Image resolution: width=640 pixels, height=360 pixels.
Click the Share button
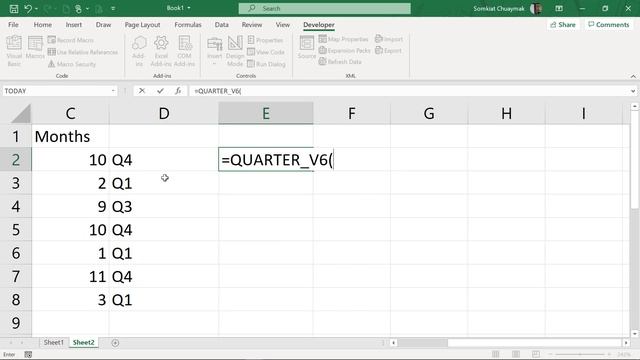[x=563, y=25]
